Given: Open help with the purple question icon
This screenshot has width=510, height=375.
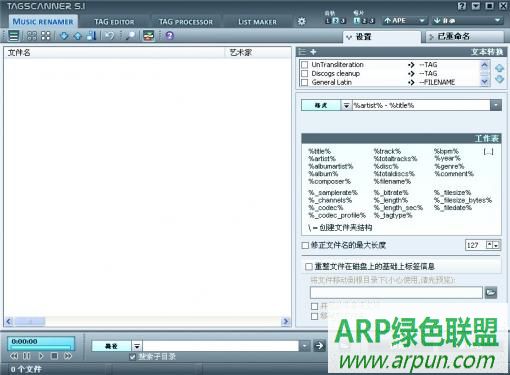Looking at the screenshot, I should point(169,36).
